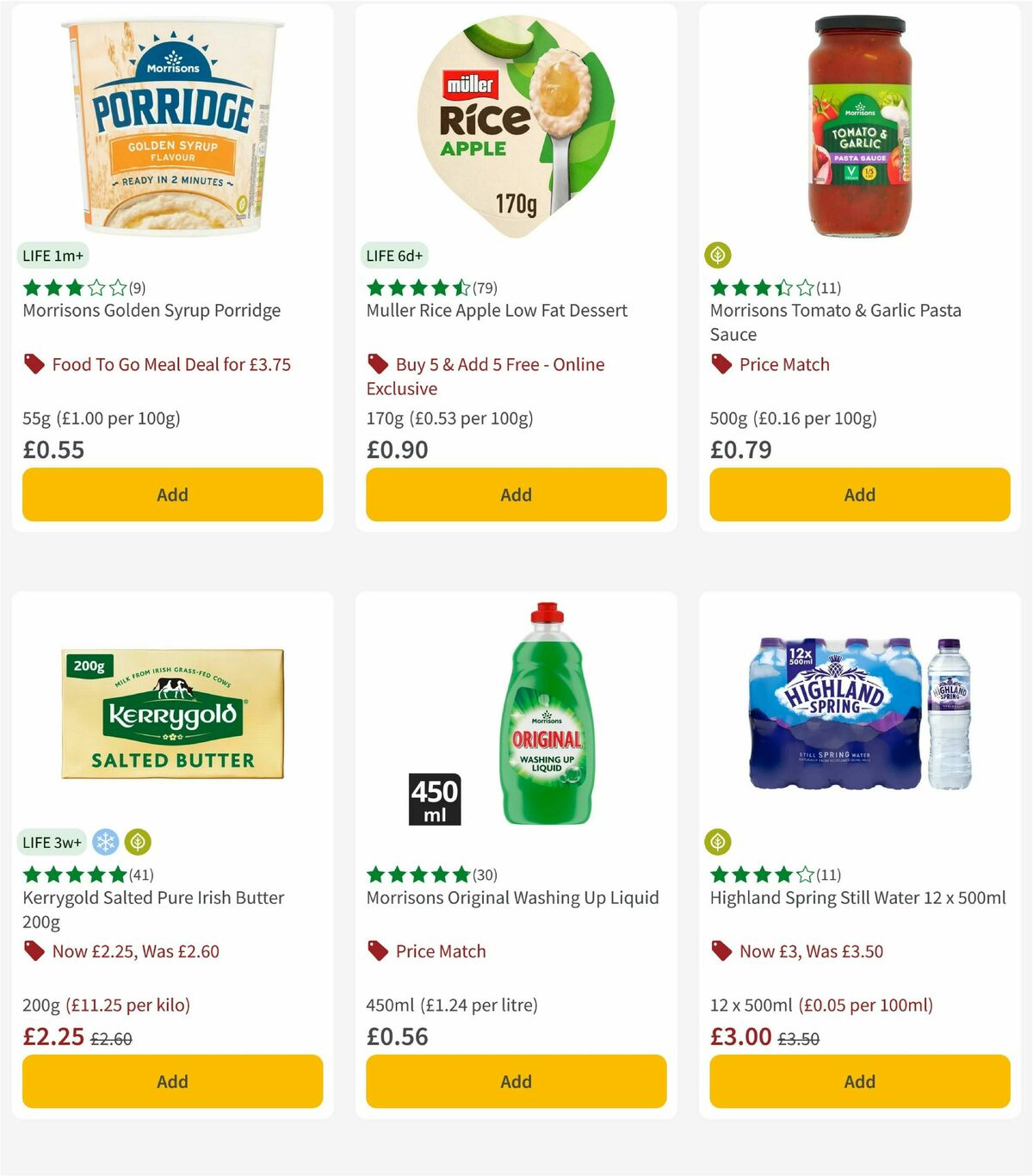
Task: Add Highland Spring Still Water to basket
Action: point(858,1081)
